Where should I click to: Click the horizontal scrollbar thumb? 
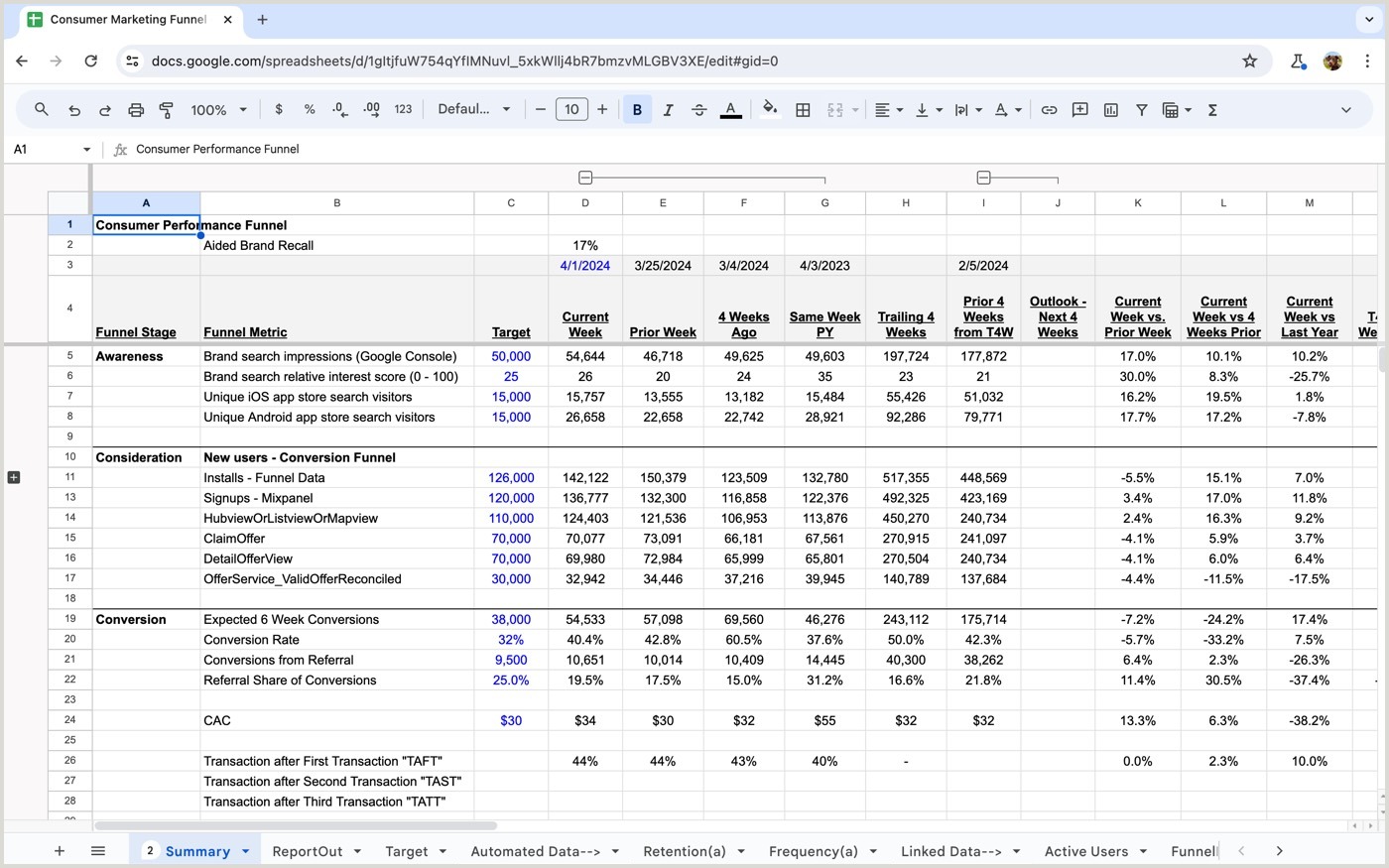point(296,825)
